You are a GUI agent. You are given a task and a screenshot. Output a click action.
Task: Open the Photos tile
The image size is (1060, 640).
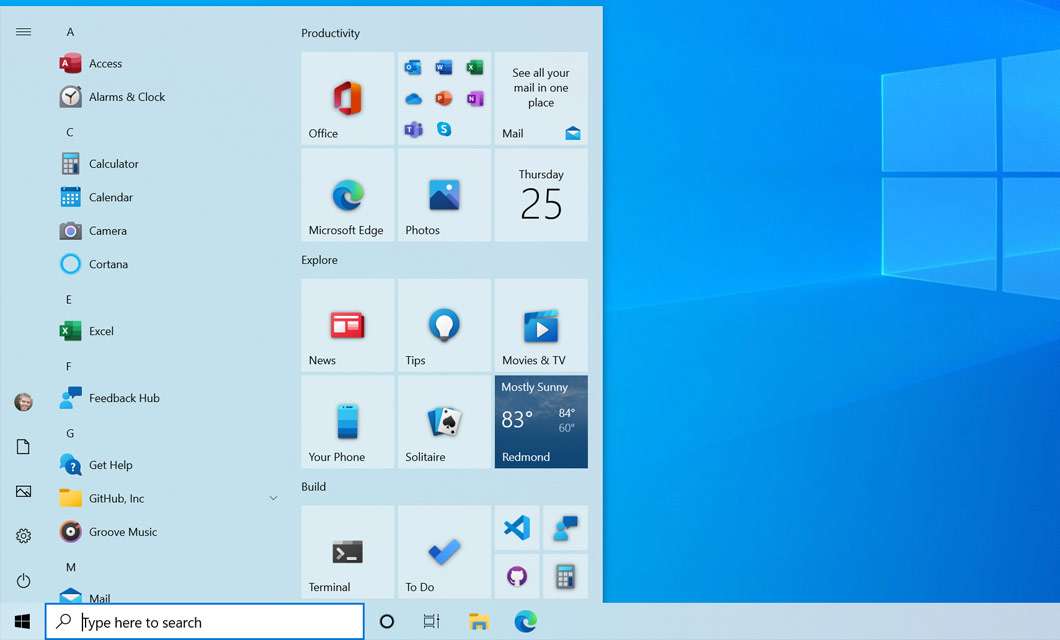(444, 195)
